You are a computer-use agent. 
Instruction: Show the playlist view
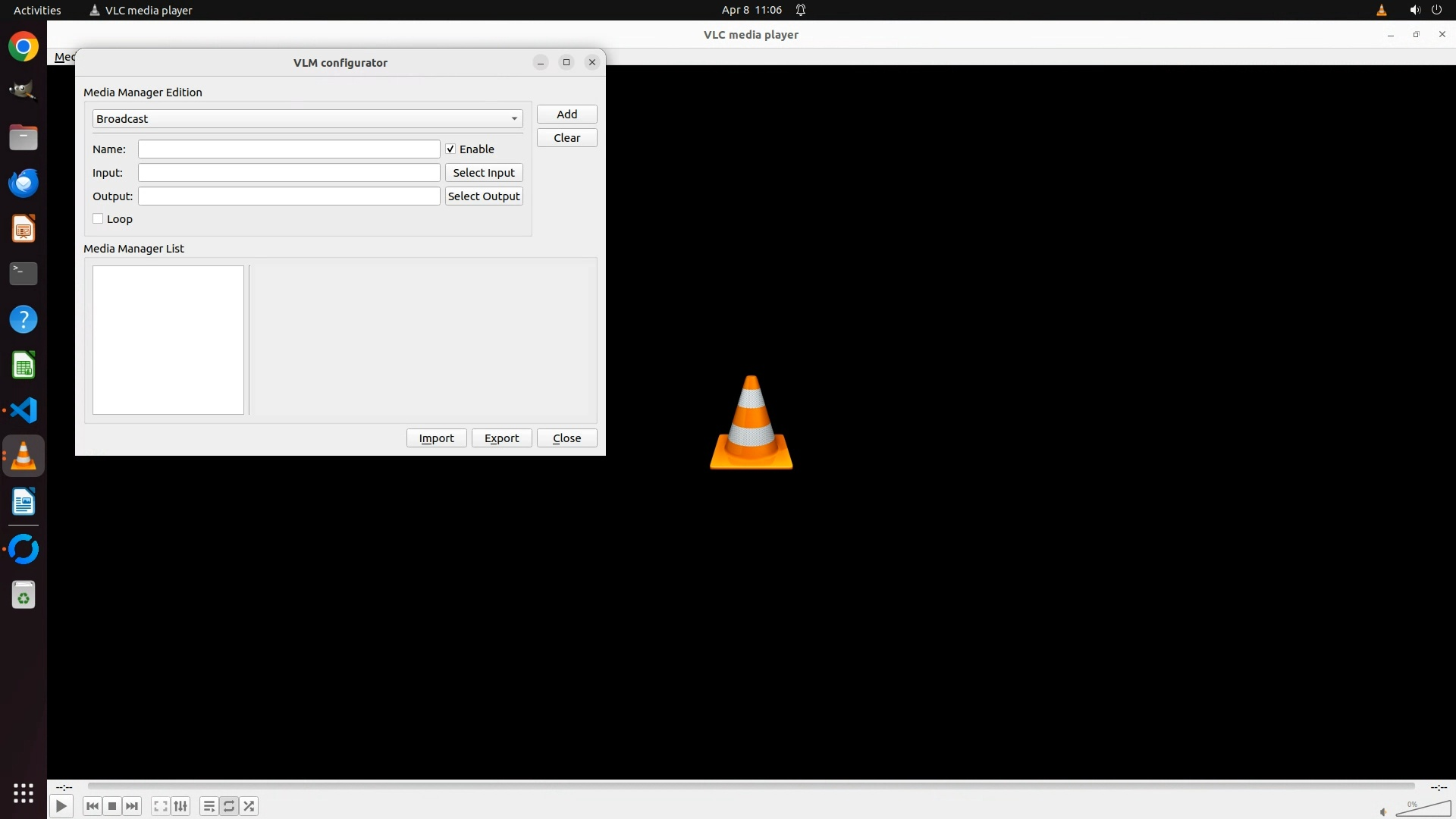pyautogui.click(x=209, y=806)
